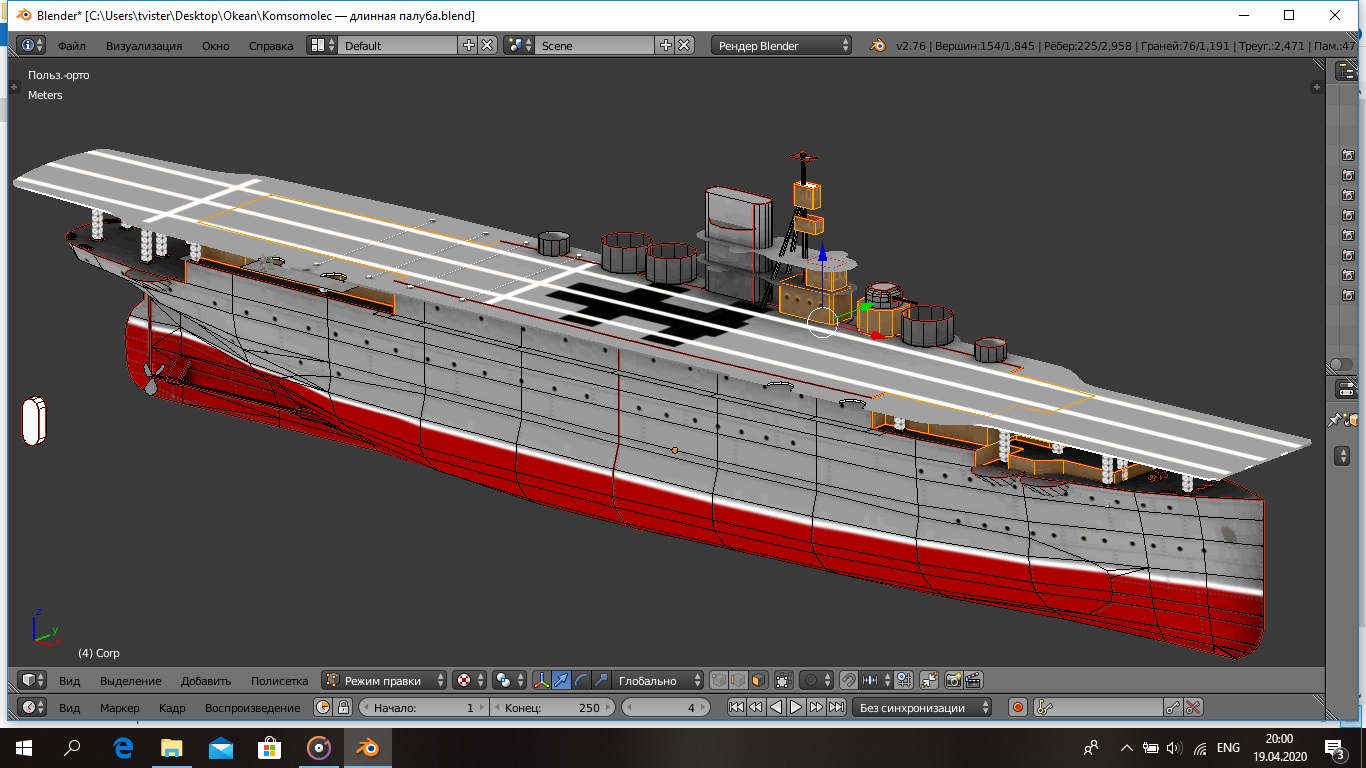
Task: Select the scale manipulator icon
Action: coord(601,681)
